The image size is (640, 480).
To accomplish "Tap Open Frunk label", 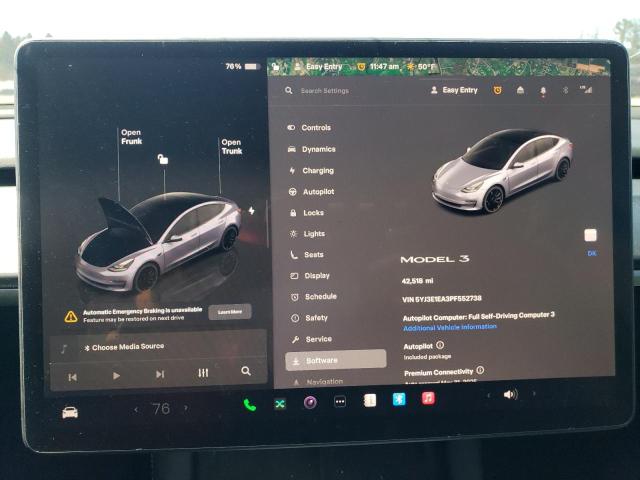I will click(131, 137).
